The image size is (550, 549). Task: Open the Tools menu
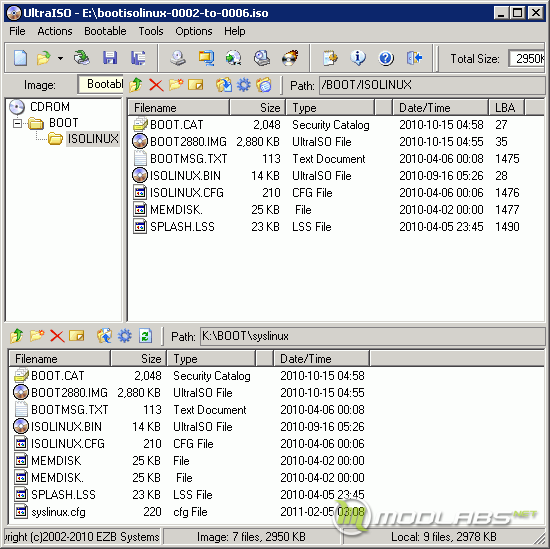(x=151, y=31)
